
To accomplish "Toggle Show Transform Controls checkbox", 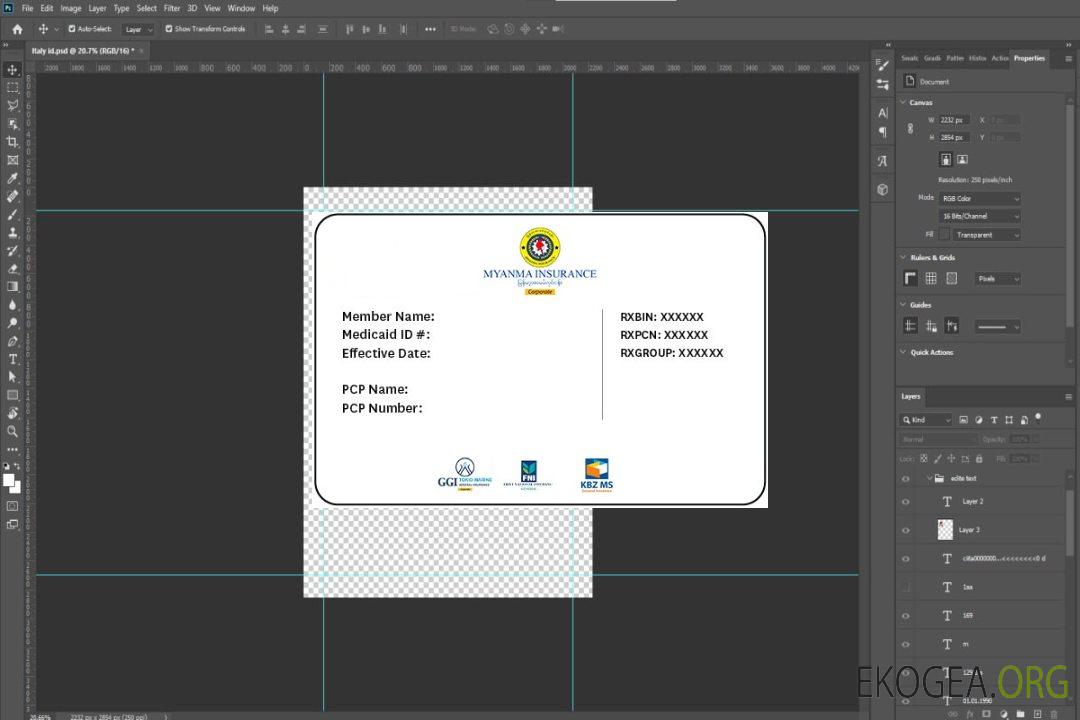I will click(x=169, y=29).
